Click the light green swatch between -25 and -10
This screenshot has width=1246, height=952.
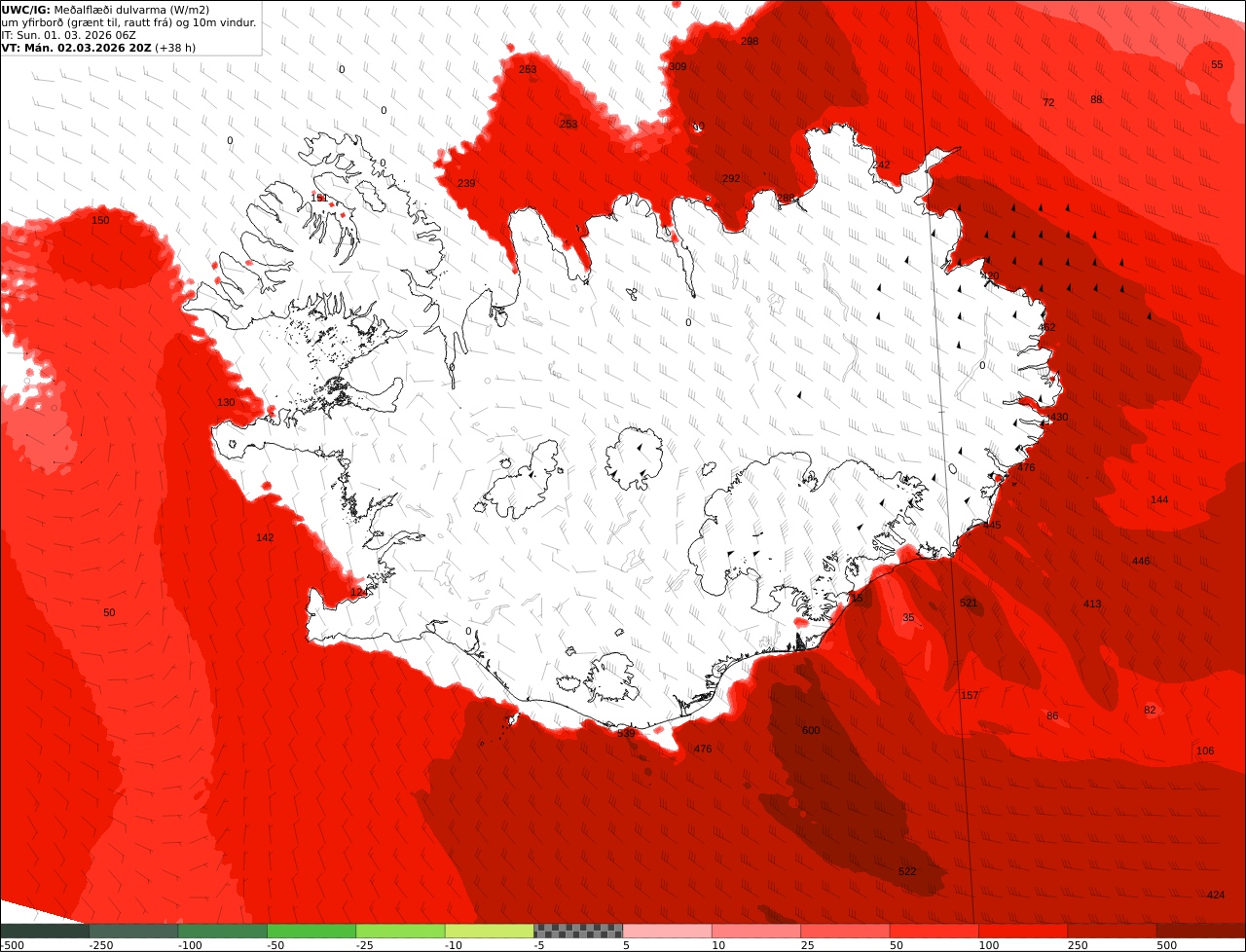pos(400,931)
